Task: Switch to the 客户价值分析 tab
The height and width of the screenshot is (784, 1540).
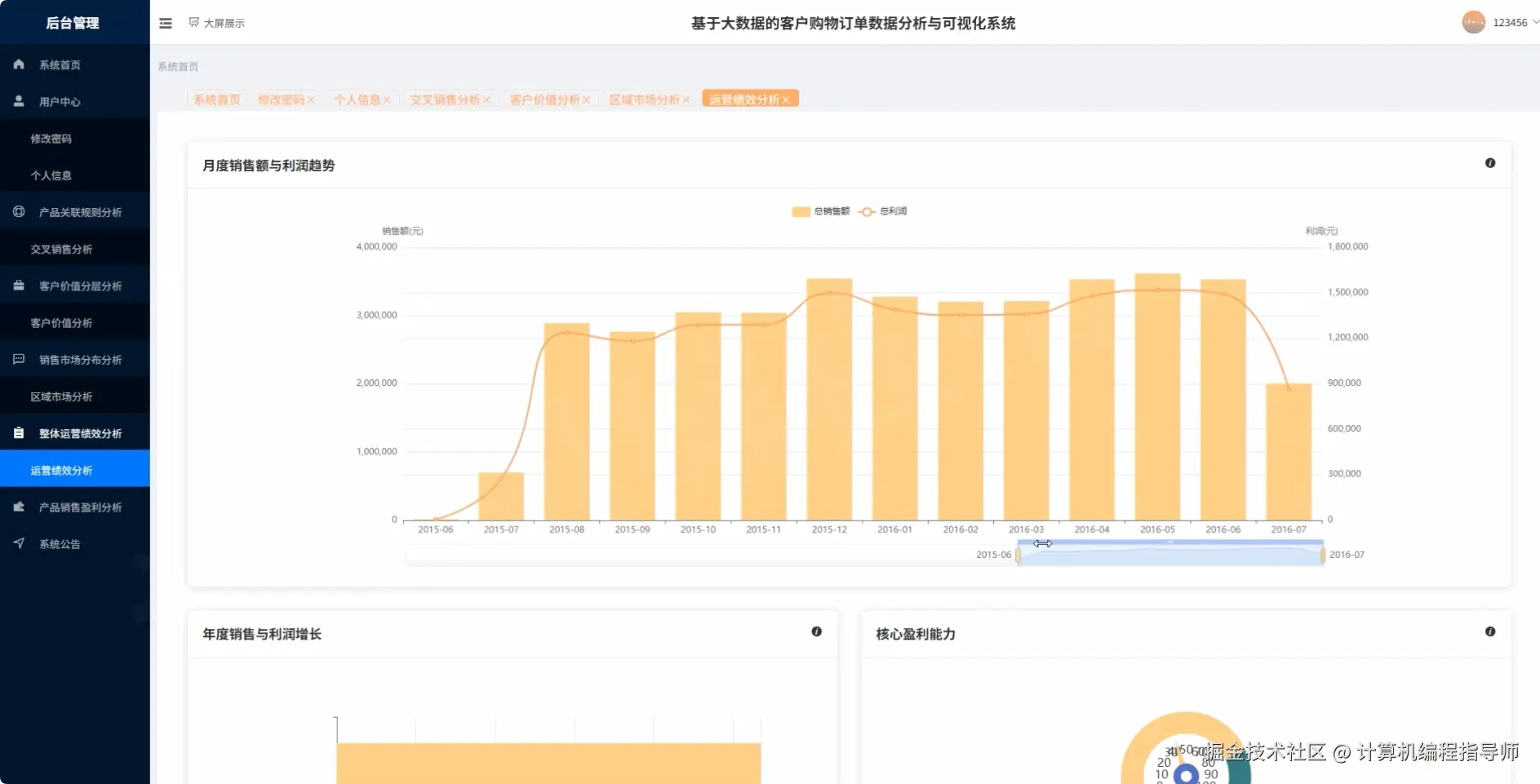Action: pos(544,100)
